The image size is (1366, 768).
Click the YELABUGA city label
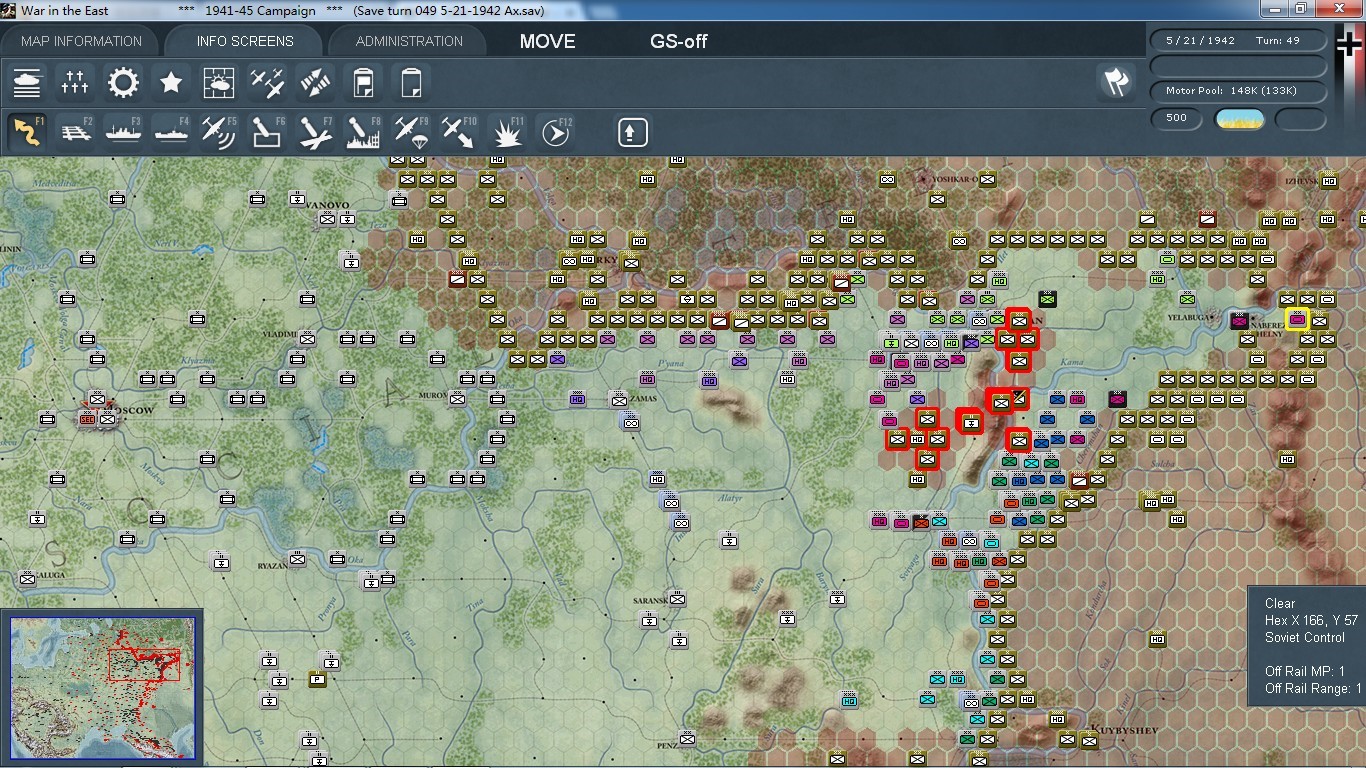point(1191,317)
